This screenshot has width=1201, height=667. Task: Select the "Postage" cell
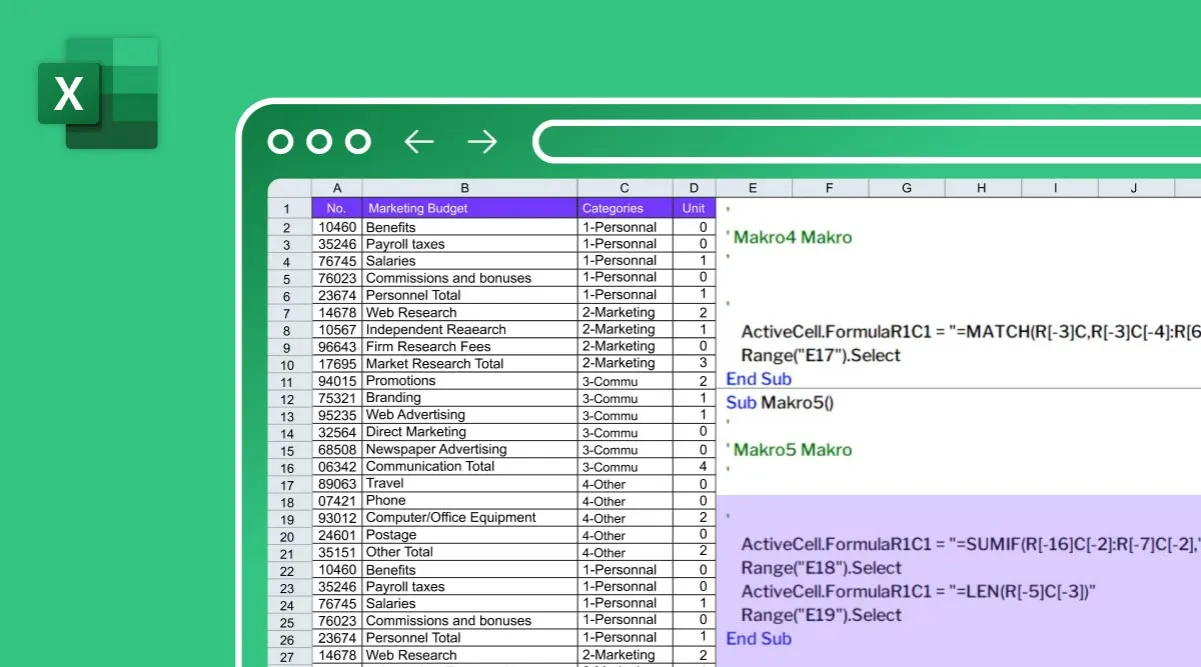[x=470, y=534]
